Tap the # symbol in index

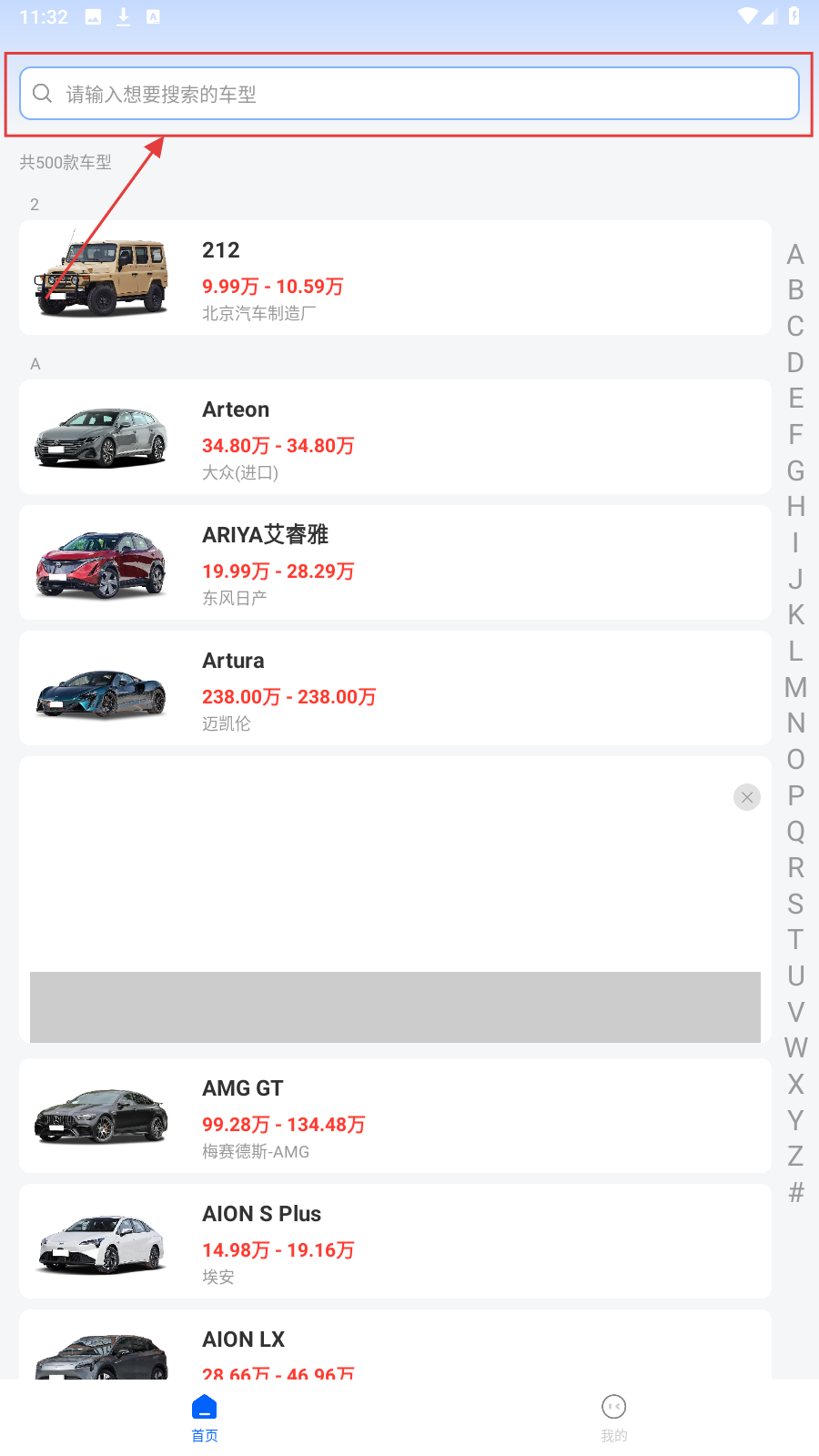795,1192
